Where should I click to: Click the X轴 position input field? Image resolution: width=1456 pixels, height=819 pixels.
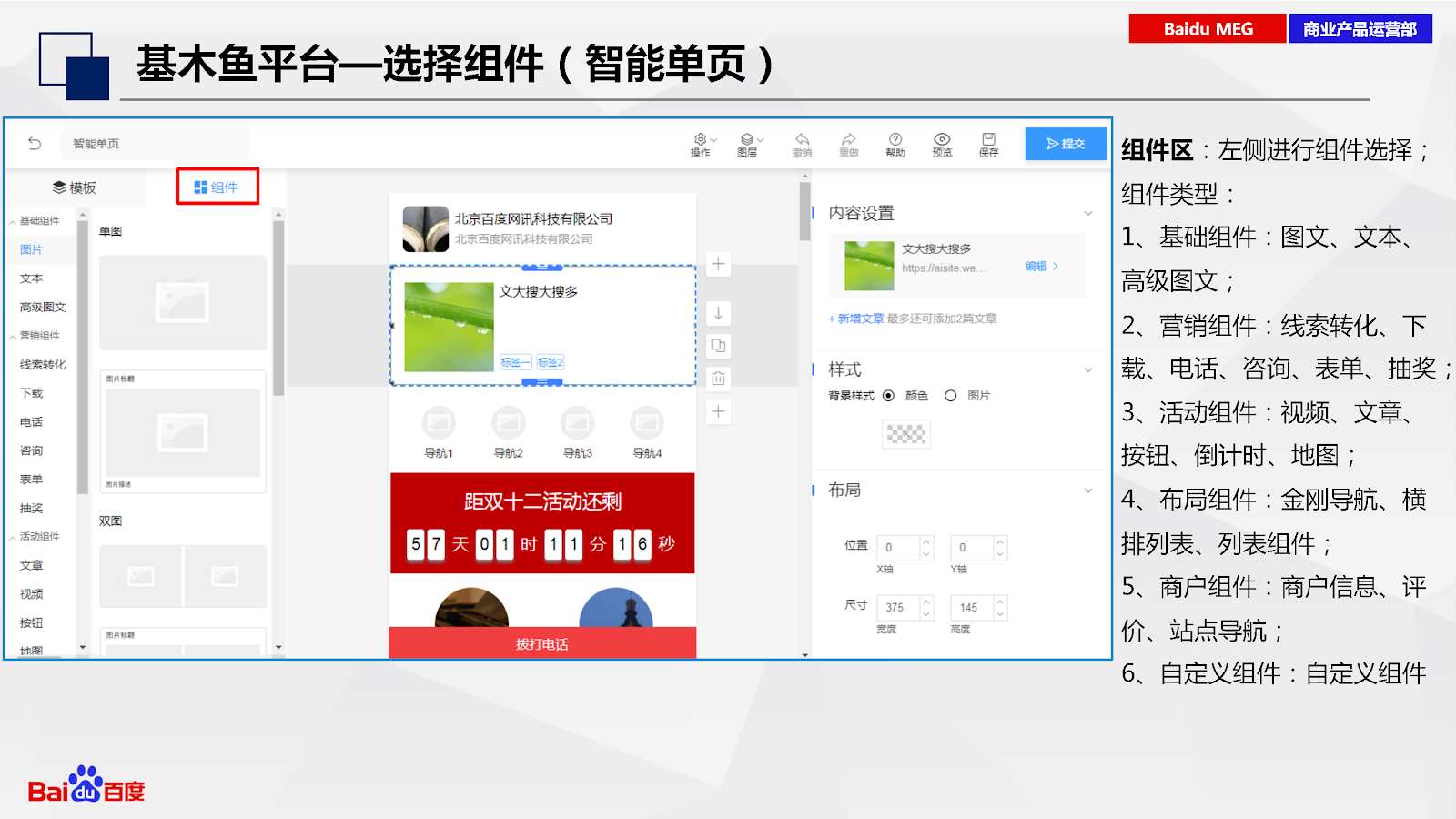point(898,548)
